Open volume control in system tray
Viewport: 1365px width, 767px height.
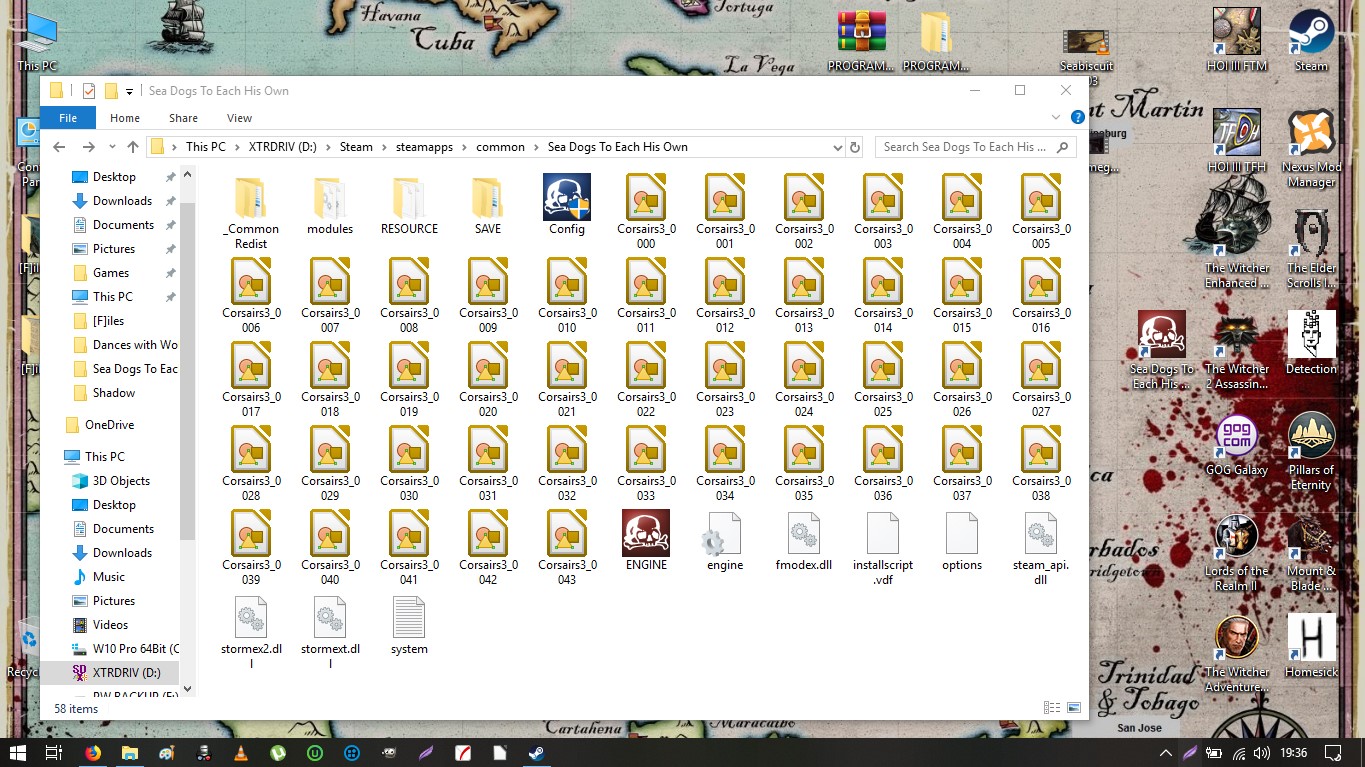point(1261,752)
